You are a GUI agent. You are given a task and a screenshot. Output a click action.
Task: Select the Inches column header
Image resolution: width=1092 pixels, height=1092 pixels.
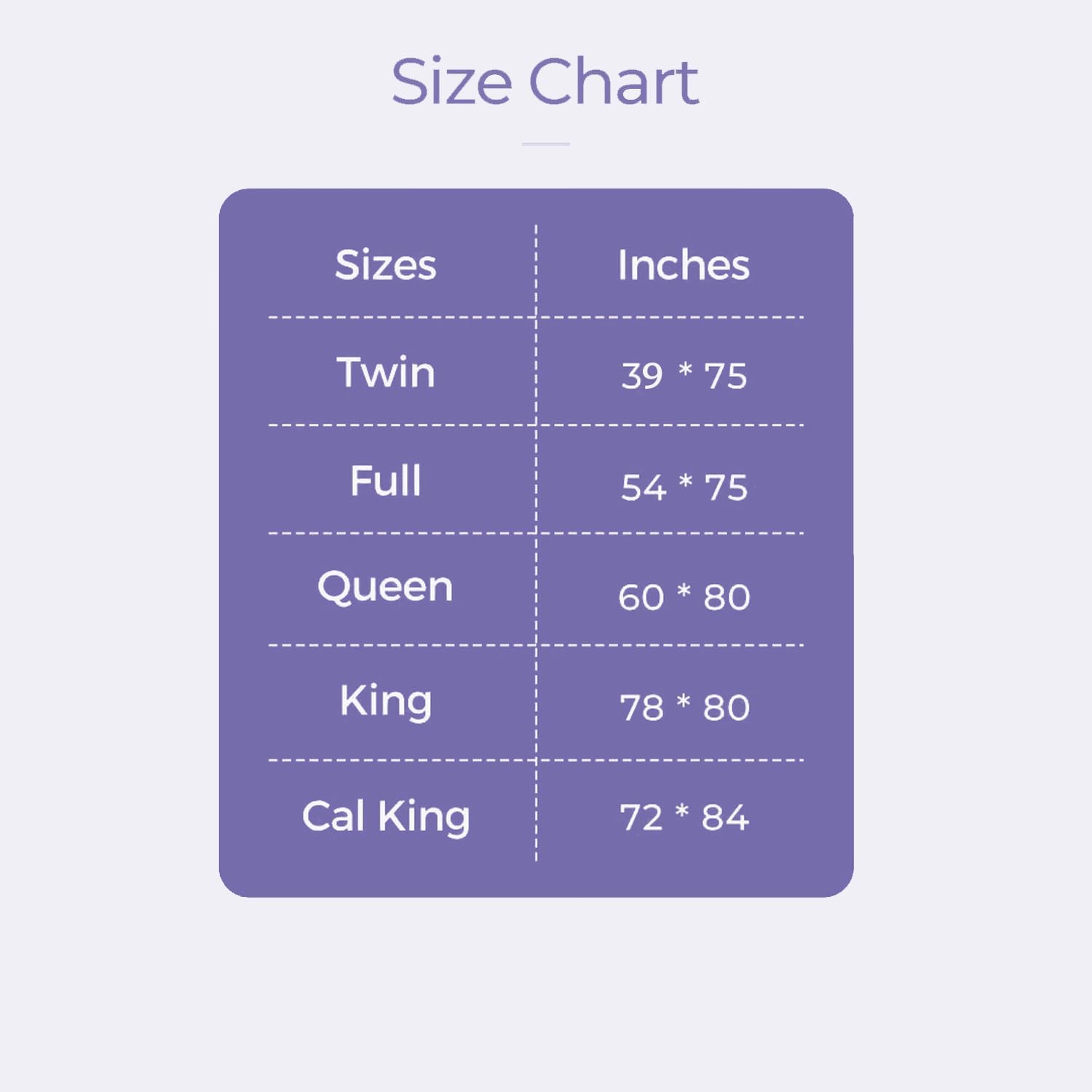point(683,264)
